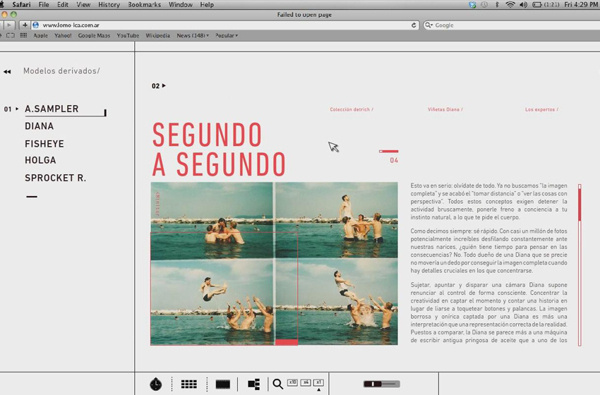Click the red 04 page indicator bar
This screenshot has width=600, height=395.
(x=389, y=152)
